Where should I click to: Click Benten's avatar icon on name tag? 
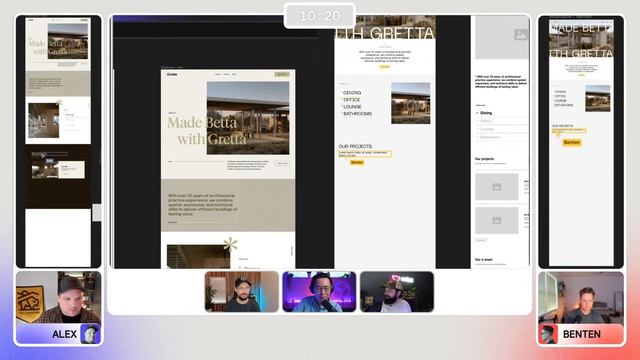[x=548, y=334]
